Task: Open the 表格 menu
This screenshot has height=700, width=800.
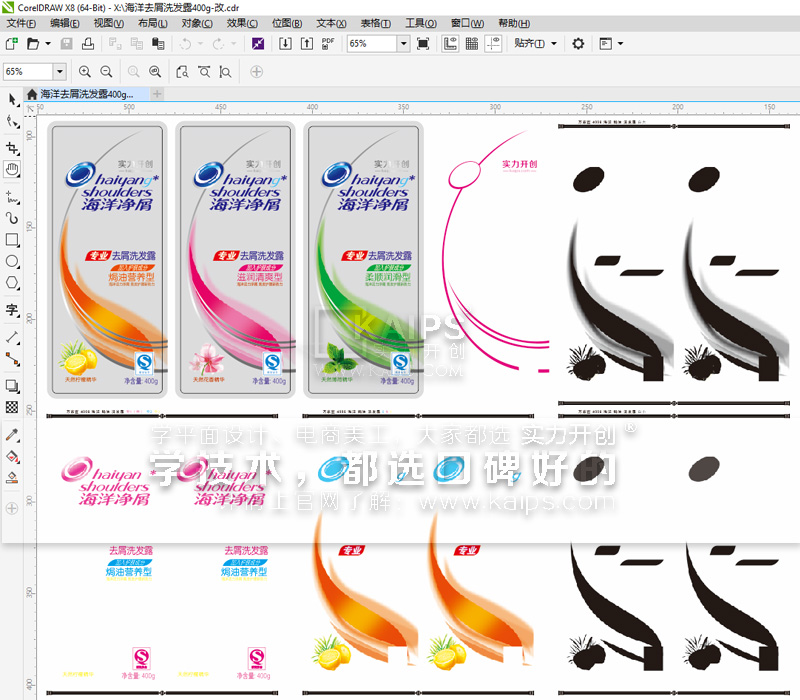Action: [x=376, y=23]
